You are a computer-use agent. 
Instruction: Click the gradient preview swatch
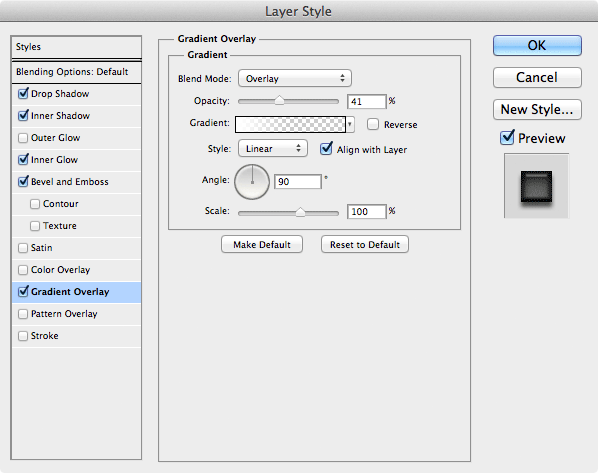tap(290, 124)
